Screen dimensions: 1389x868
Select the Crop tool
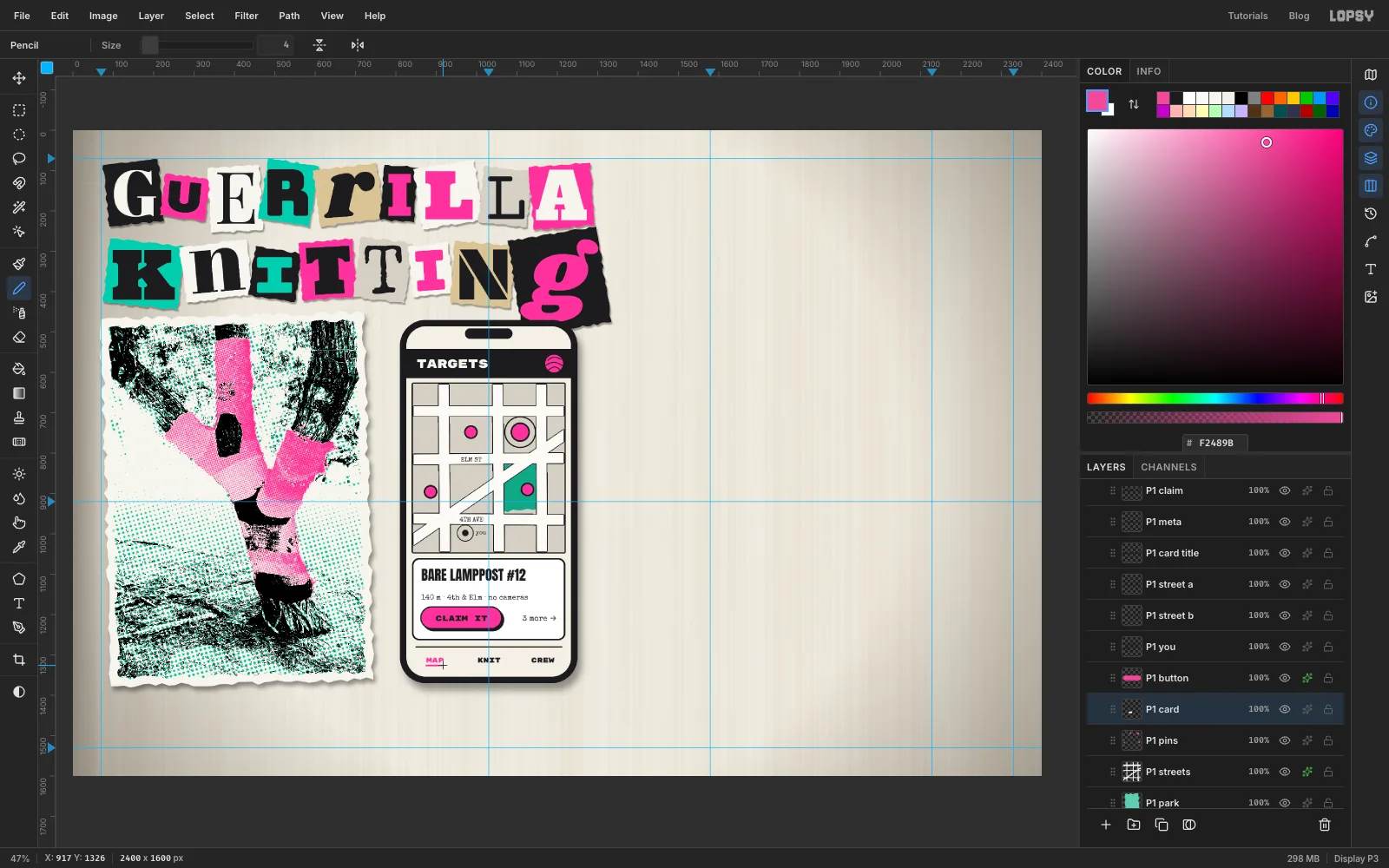19,660
